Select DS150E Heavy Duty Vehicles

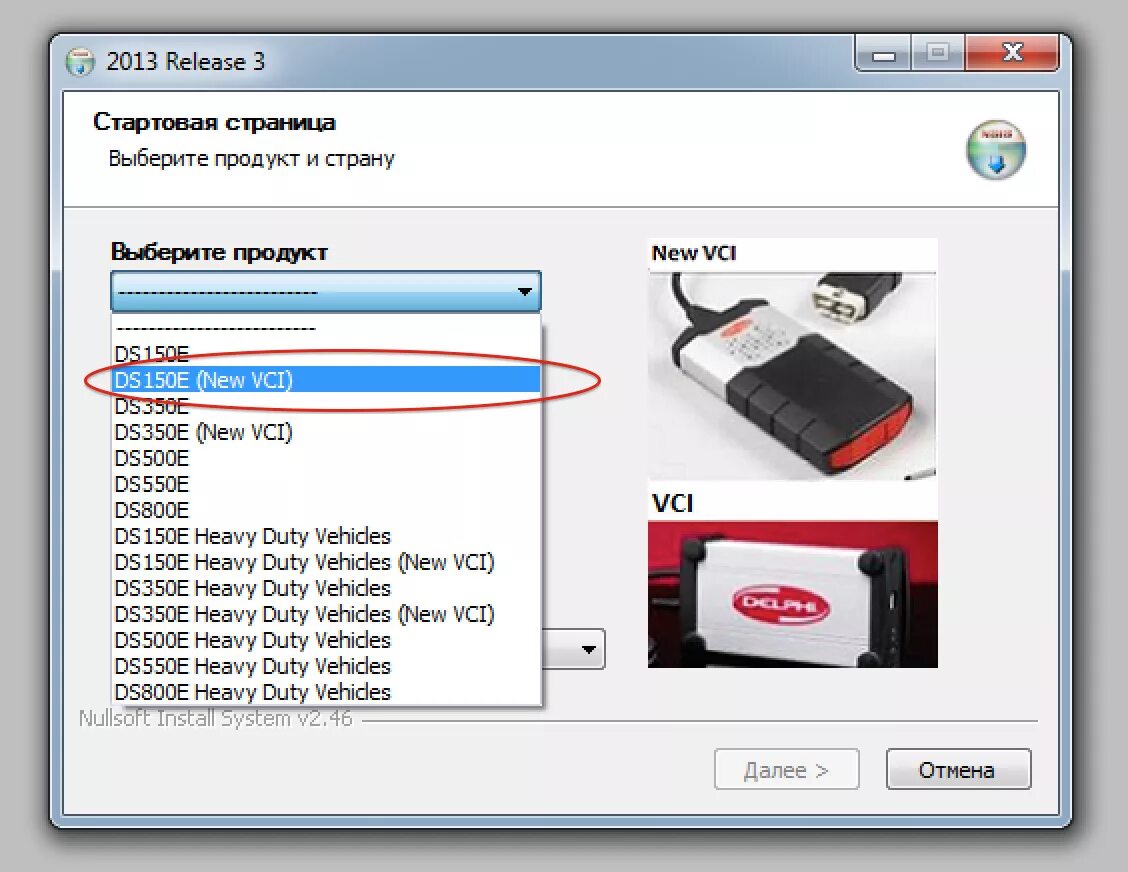(x=326, y=536)
